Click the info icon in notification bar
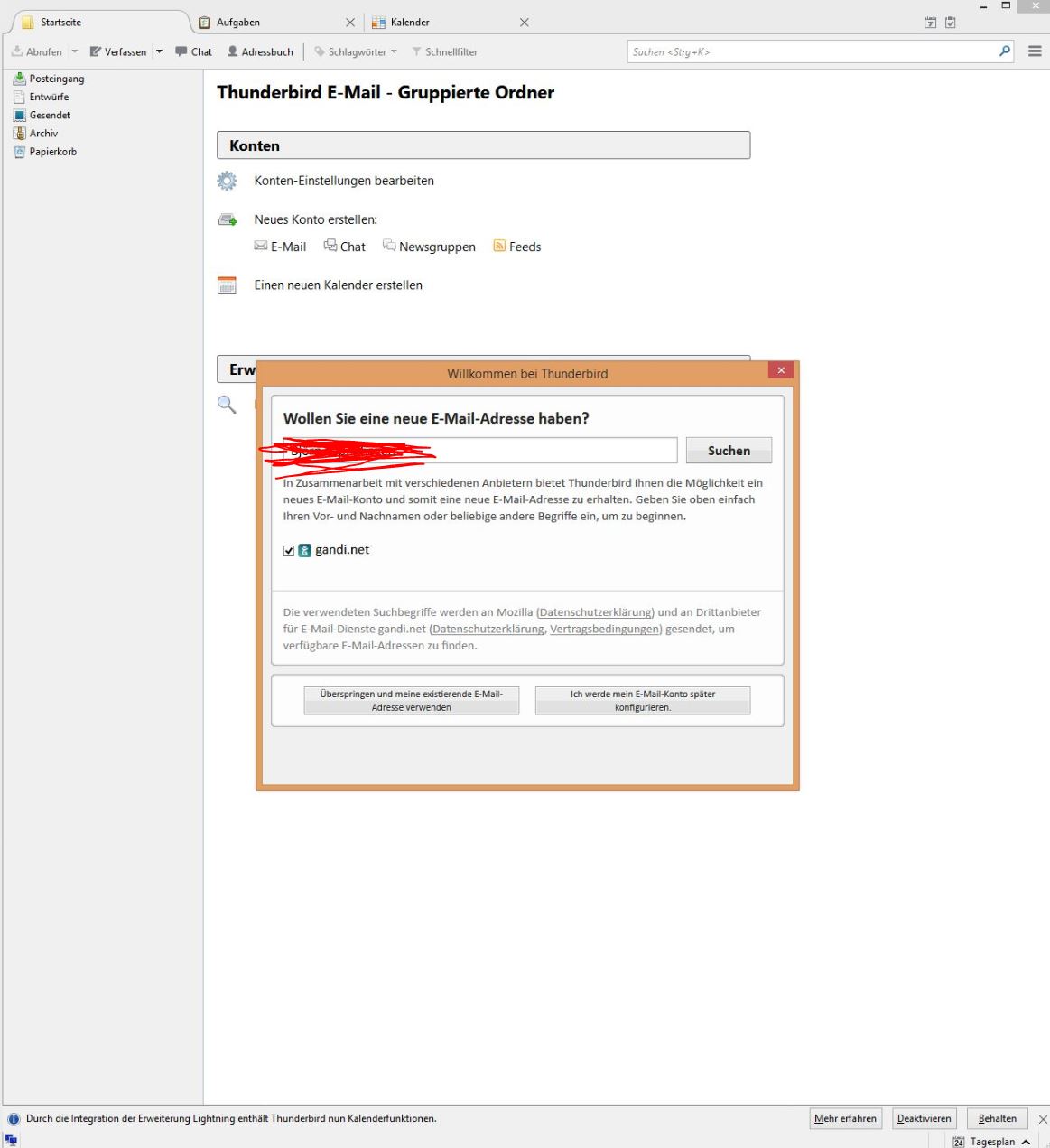 point(14,1118)
